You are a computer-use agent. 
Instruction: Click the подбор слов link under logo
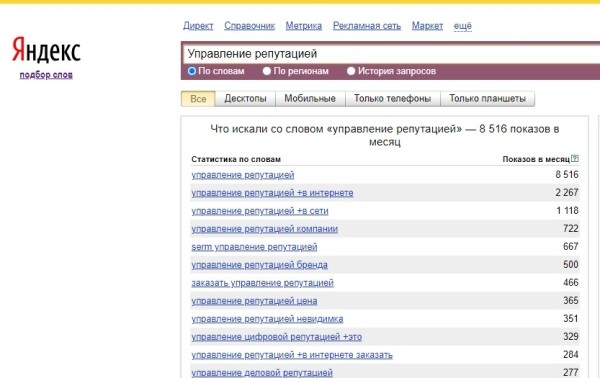[x=46, y=75]
